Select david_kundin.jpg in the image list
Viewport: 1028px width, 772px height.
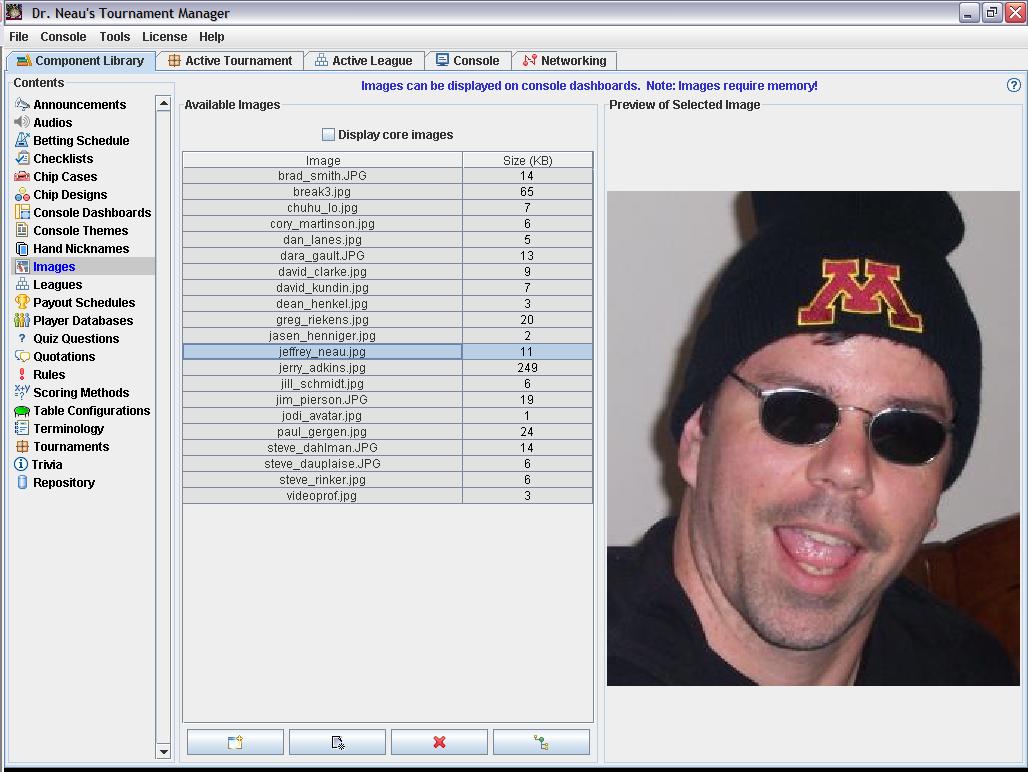[387, 288]
